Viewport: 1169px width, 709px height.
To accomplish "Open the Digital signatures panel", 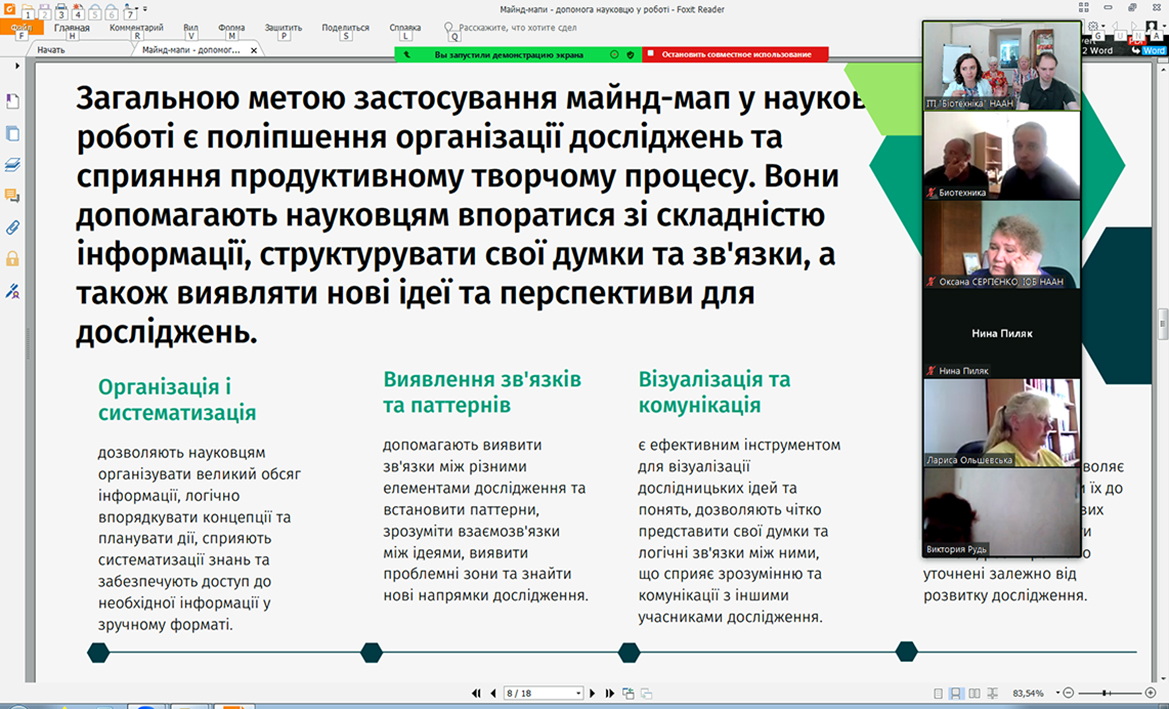I will point(13,291).
